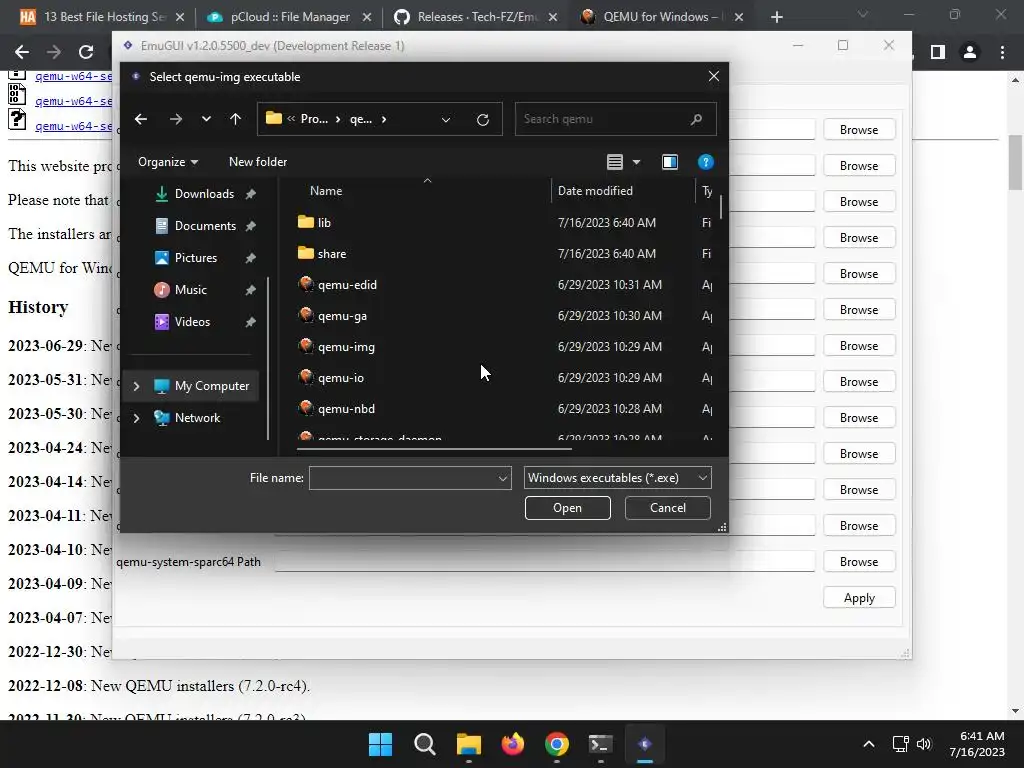The height and width of the screenshot is (768, 1024).
Task: Click the Apply button in EmuGUI
Action: [859, 598]
